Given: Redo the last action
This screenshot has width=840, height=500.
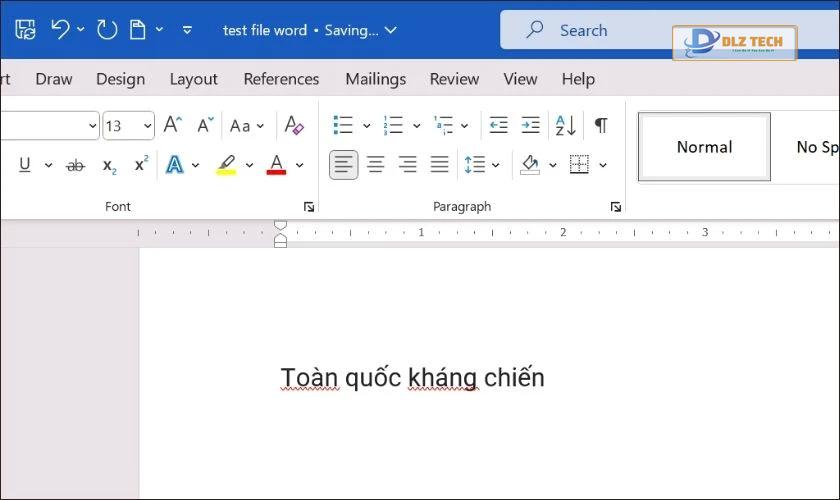Looking at the screenshot, I should click(x=107, y=29).
